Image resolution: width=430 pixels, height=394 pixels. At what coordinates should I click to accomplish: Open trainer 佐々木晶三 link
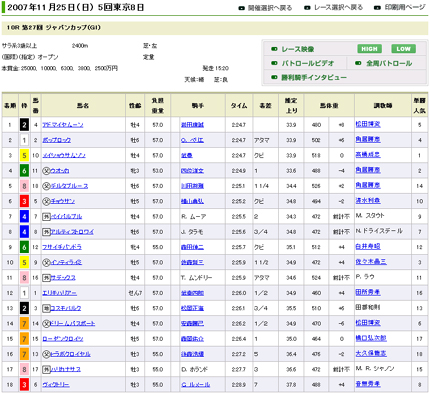pos(371,262)
